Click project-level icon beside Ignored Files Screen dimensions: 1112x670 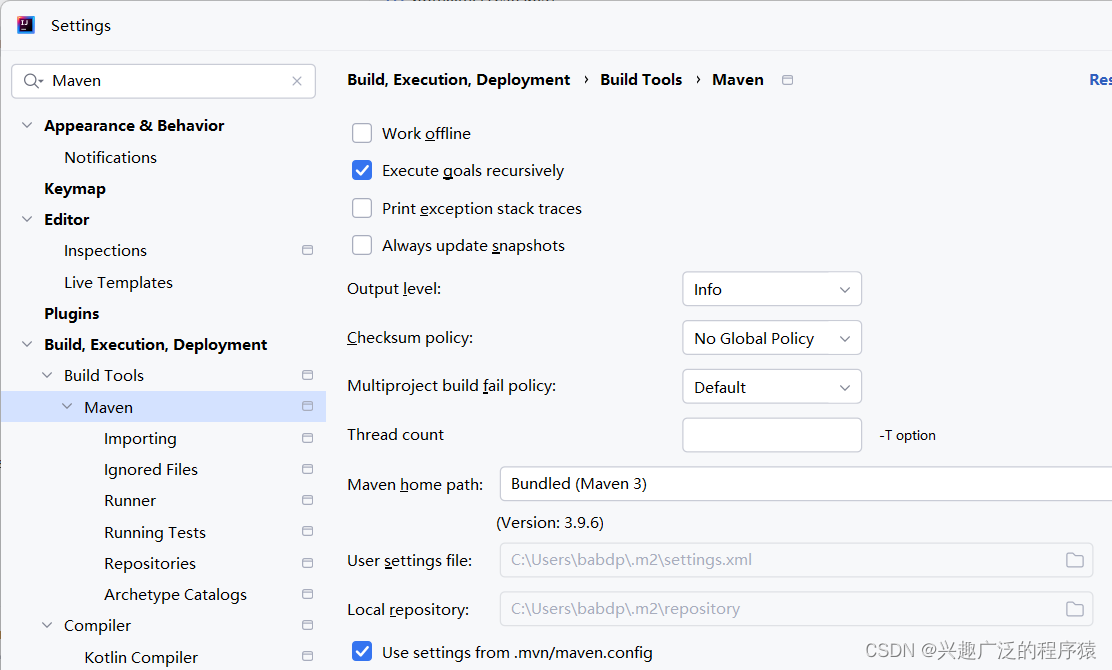tap(307, 469)
